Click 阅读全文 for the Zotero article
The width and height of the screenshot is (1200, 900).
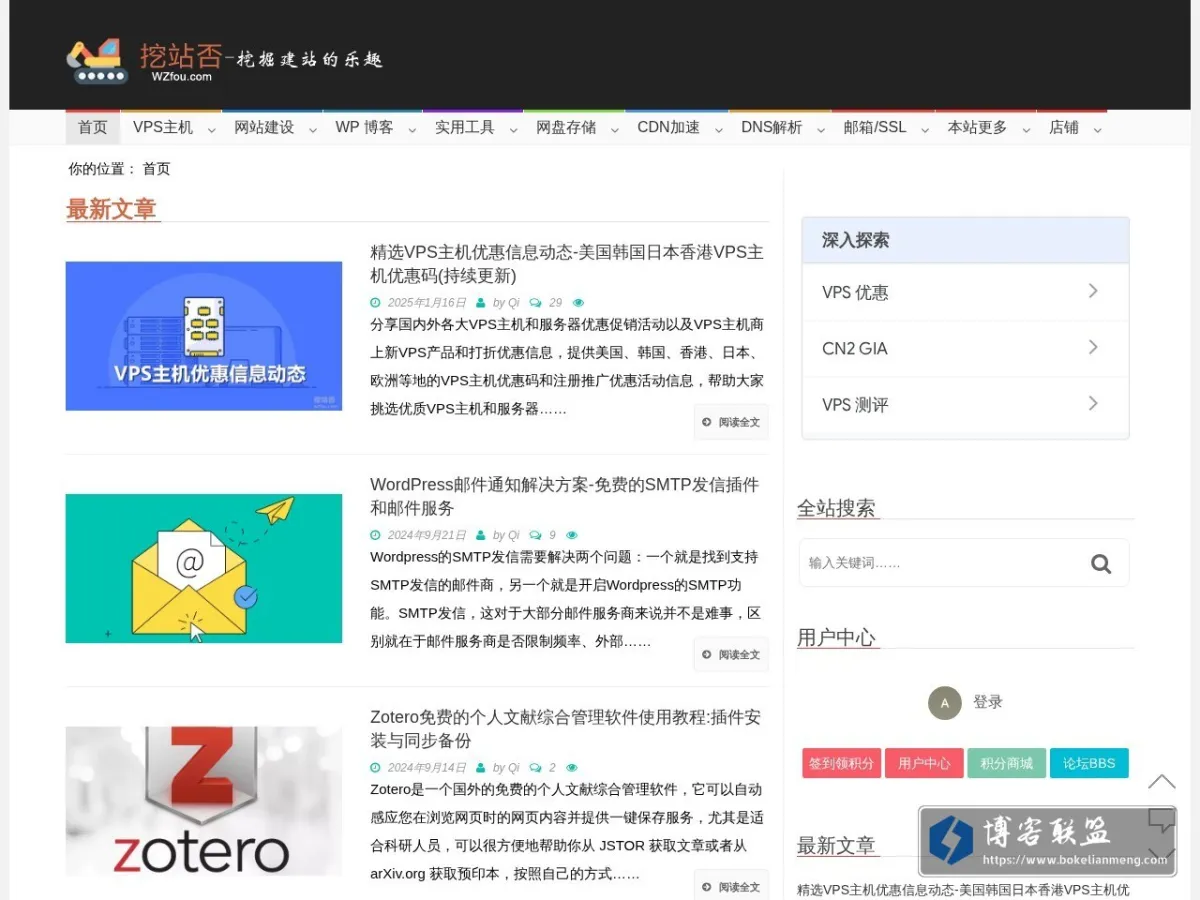click(x=731, y=887)
